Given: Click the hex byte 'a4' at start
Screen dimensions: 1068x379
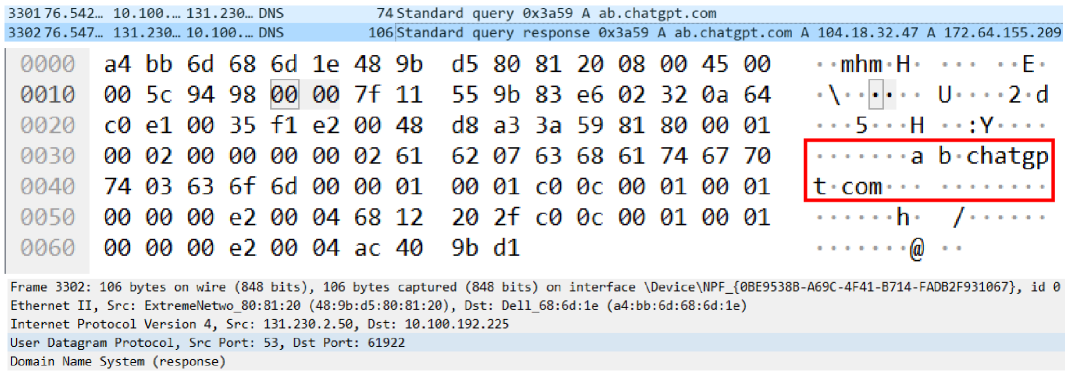Looking at the screenshot, I should point(119,65).
